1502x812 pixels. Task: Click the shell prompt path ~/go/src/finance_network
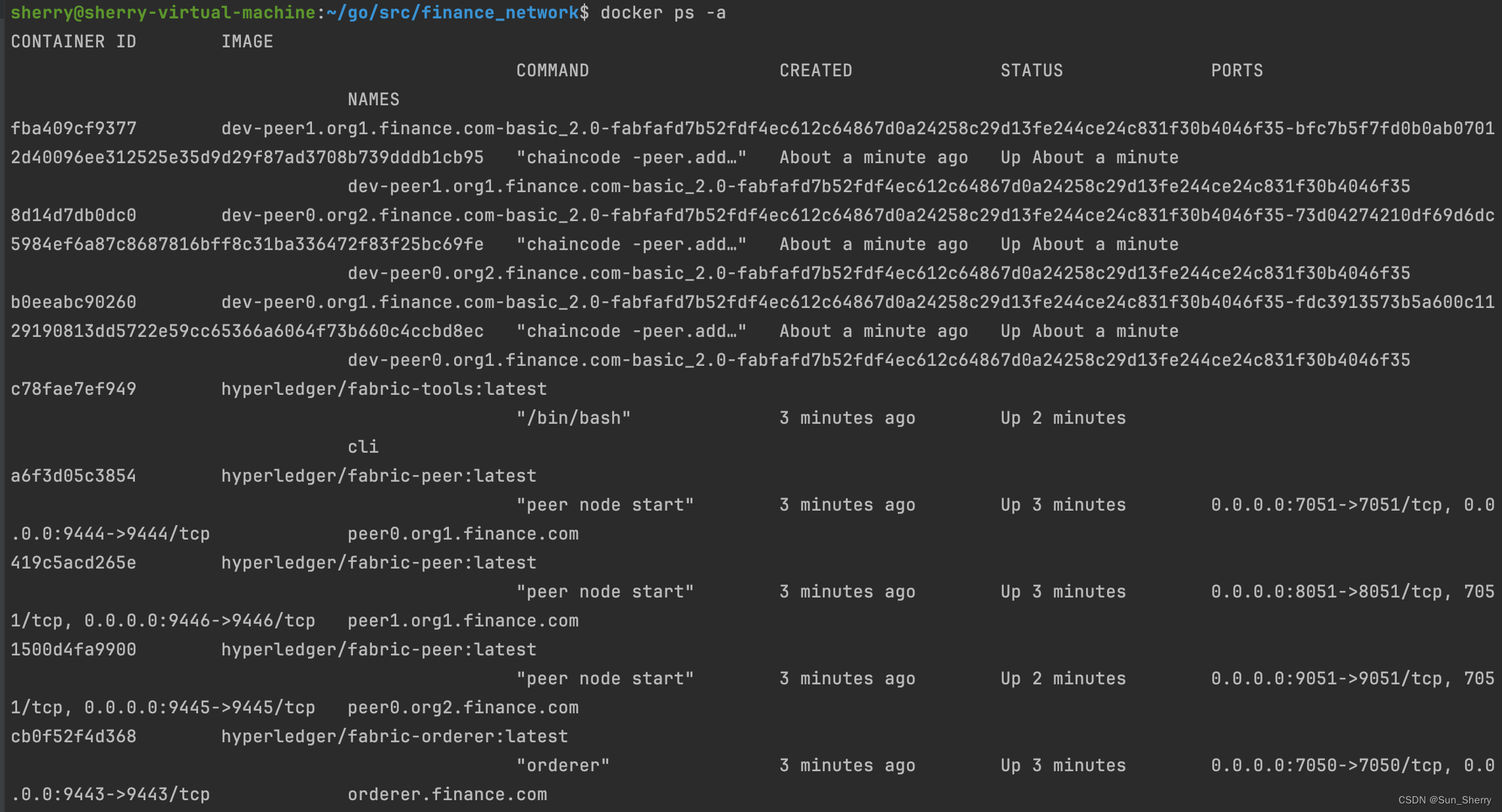(x=452, y=13)
